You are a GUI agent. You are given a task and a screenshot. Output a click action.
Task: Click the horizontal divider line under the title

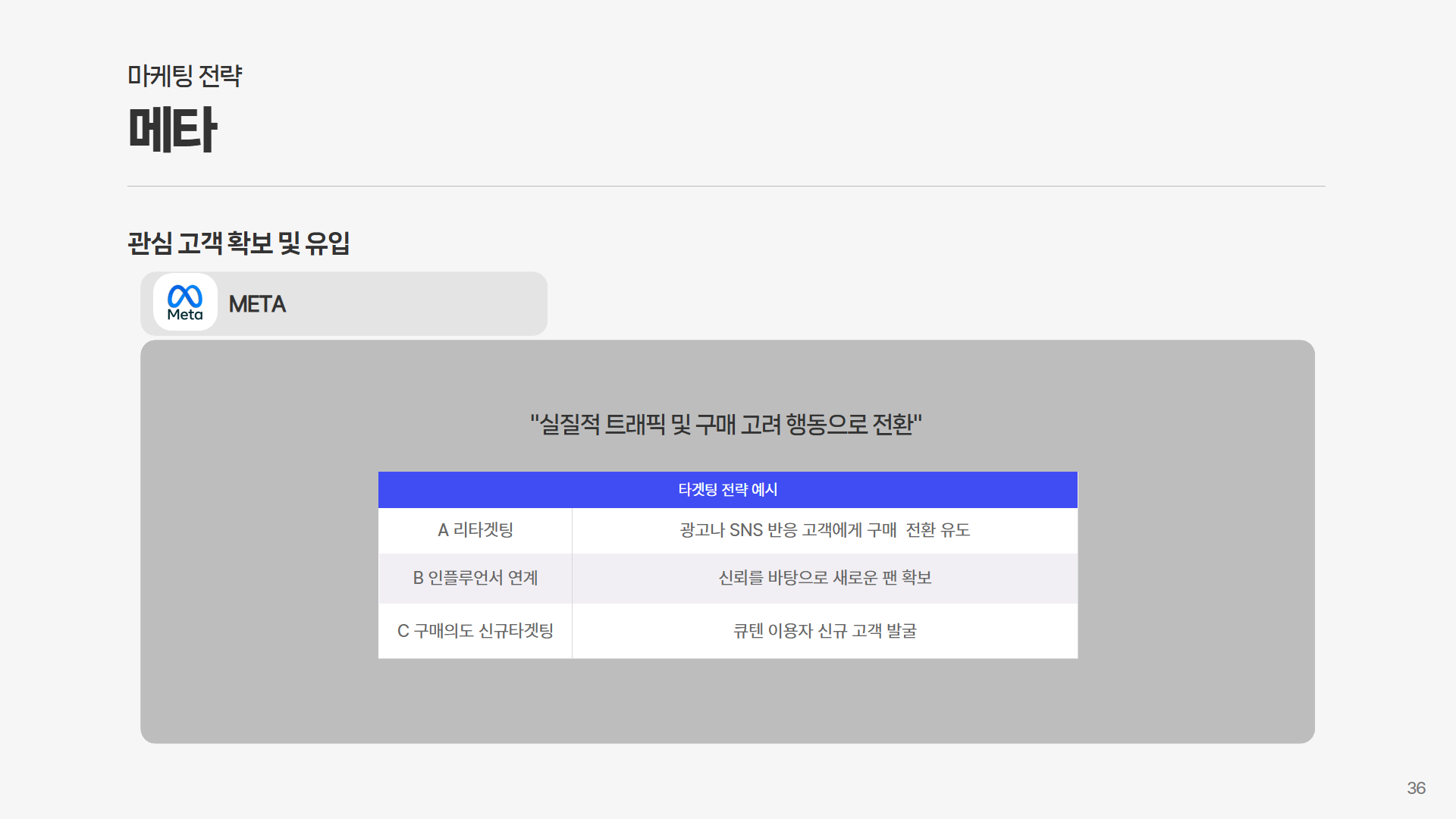(726, 186)
